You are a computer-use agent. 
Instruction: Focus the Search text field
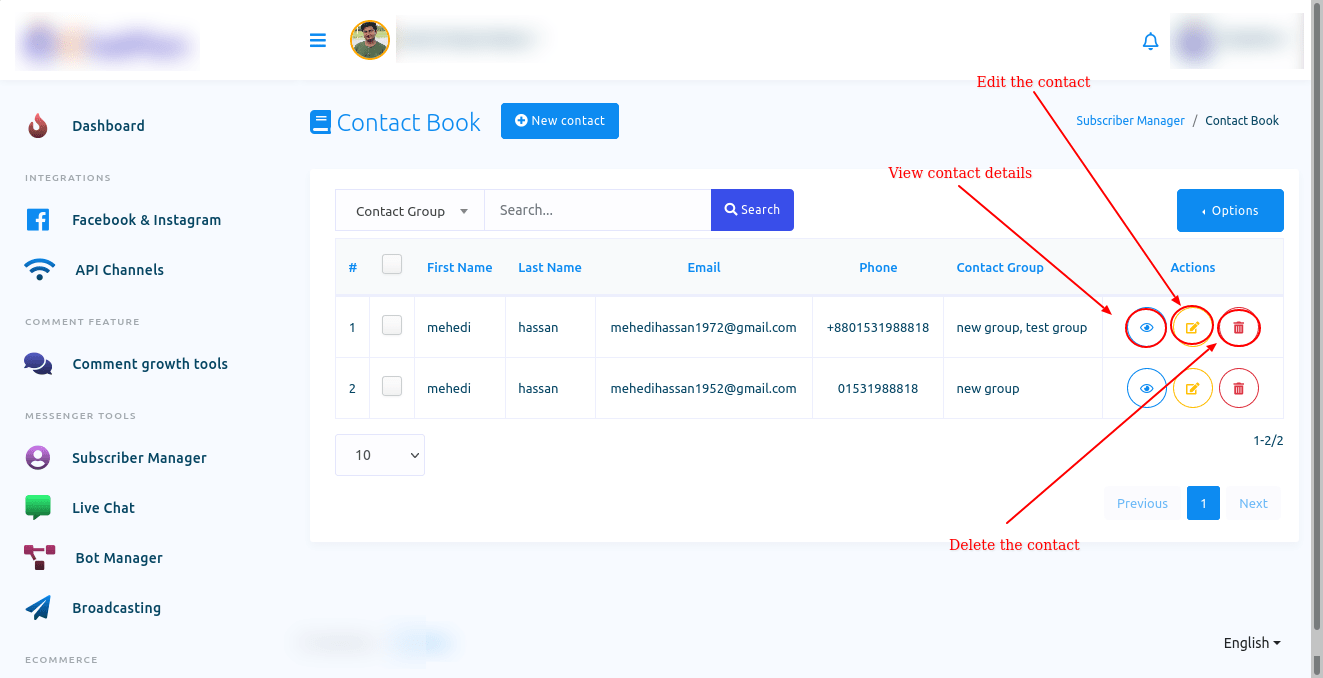(x=597, y=210)
